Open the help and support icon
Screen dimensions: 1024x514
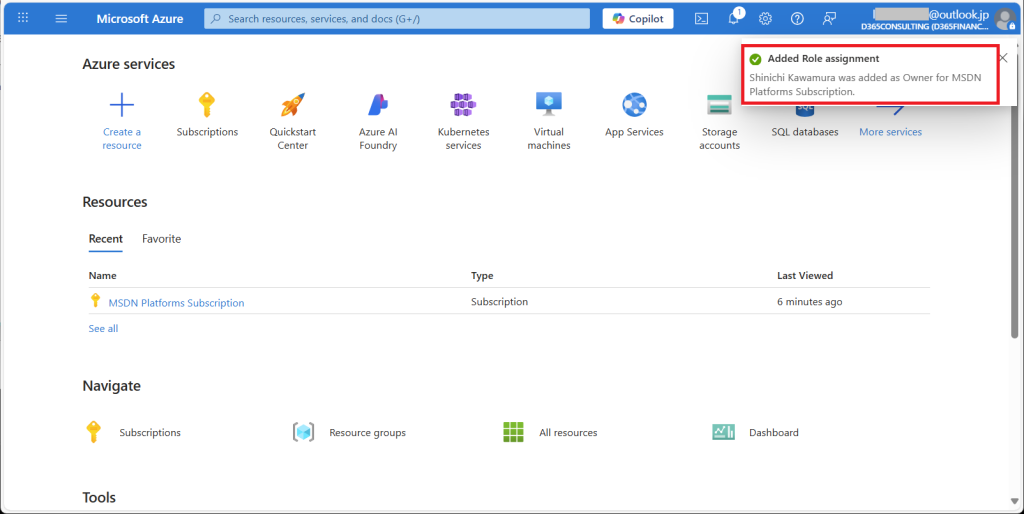(797, 19)
